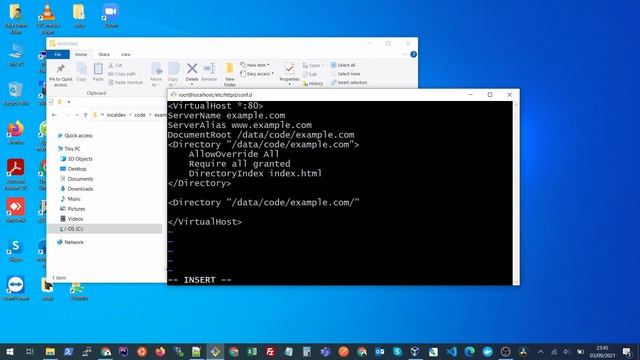
Task: Open the AnyDesk desktop shortcut
Action: click(x=16, y=210)
